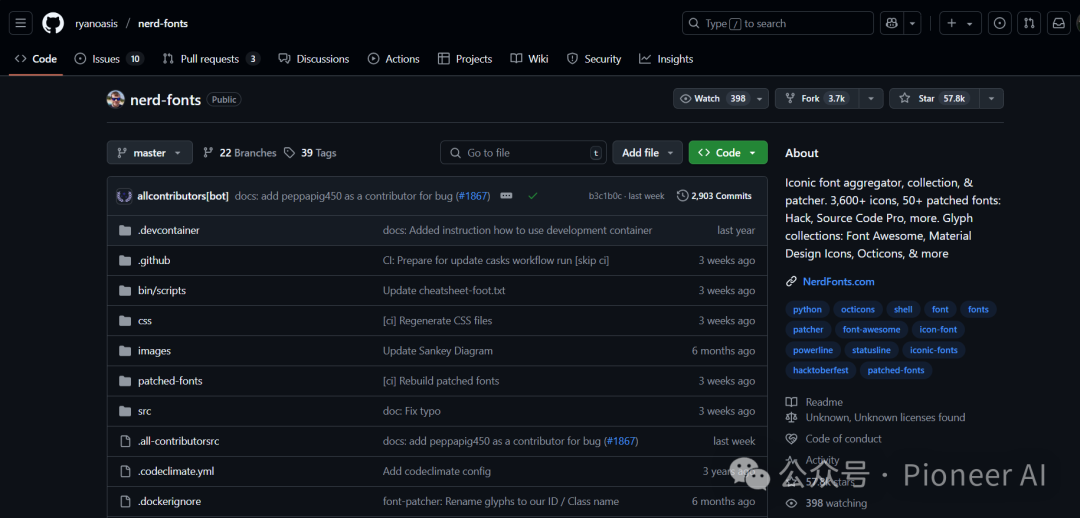Open the Add file dropdown
Viewport: 1080px width, 518px height.
pos(647,153)
